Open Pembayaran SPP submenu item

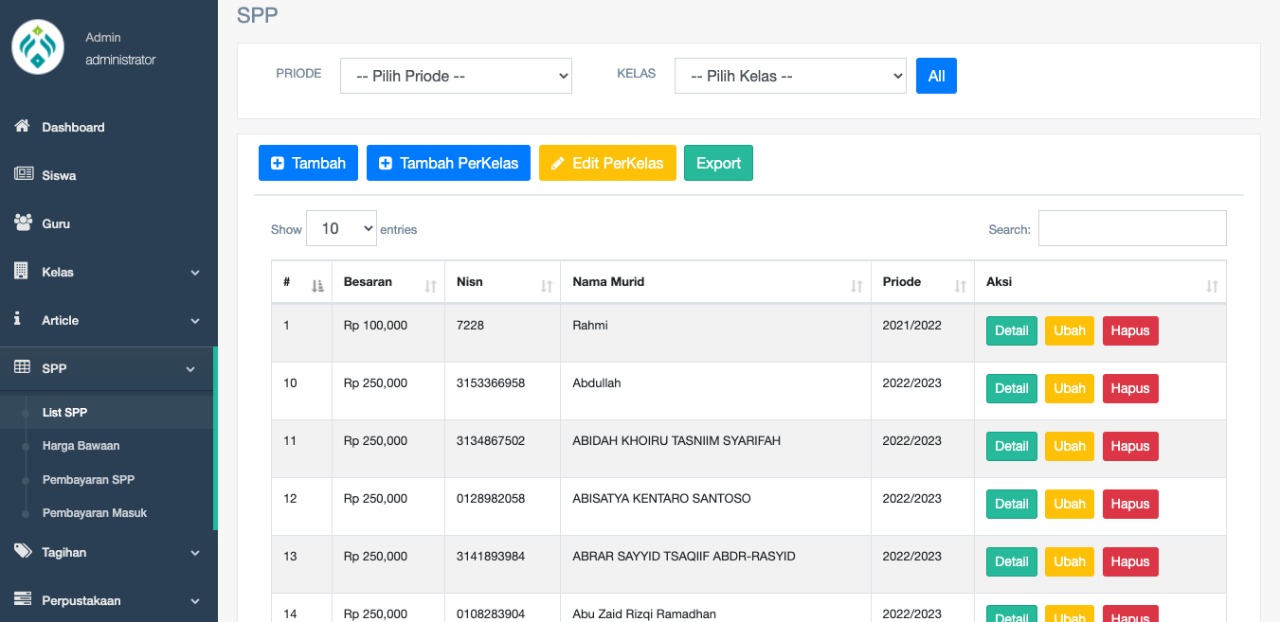click(x=88, y=480)
